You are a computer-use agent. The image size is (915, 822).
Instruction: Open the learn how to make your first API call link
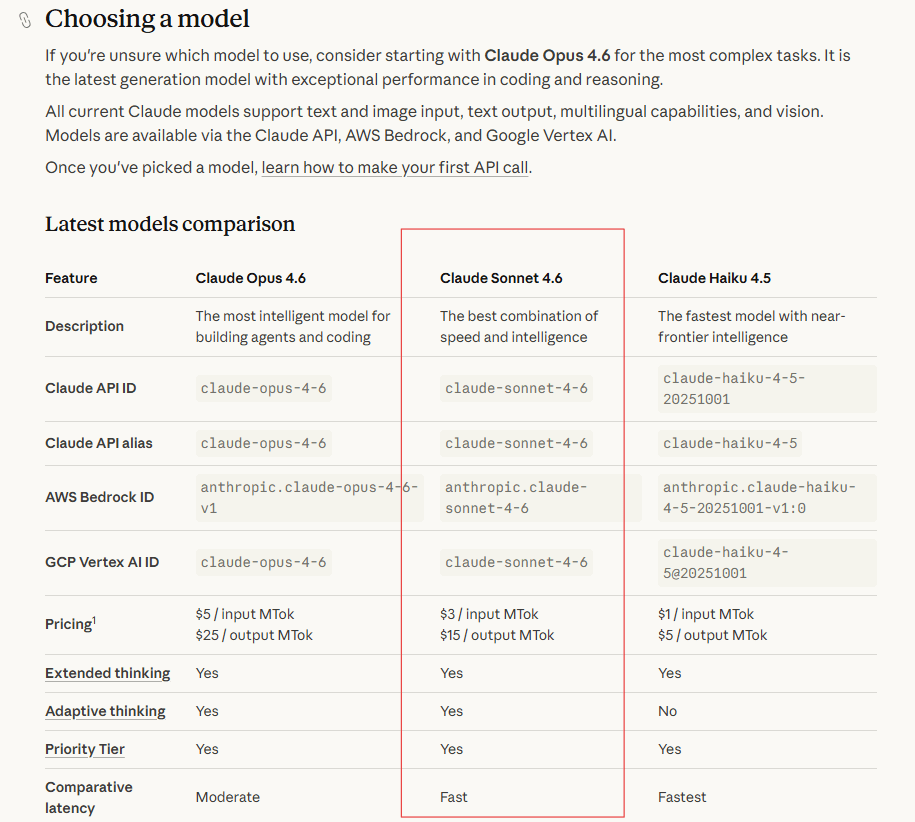coord(394,167)
